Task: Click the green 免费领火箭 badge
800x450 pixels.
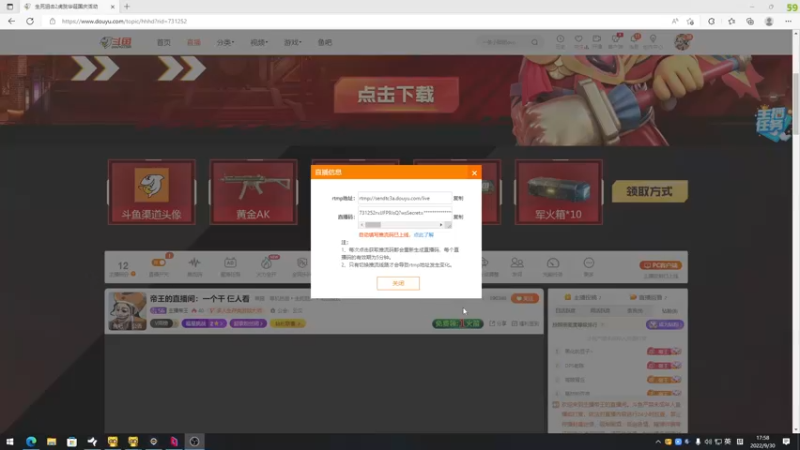Action: [x=458, y=323]
